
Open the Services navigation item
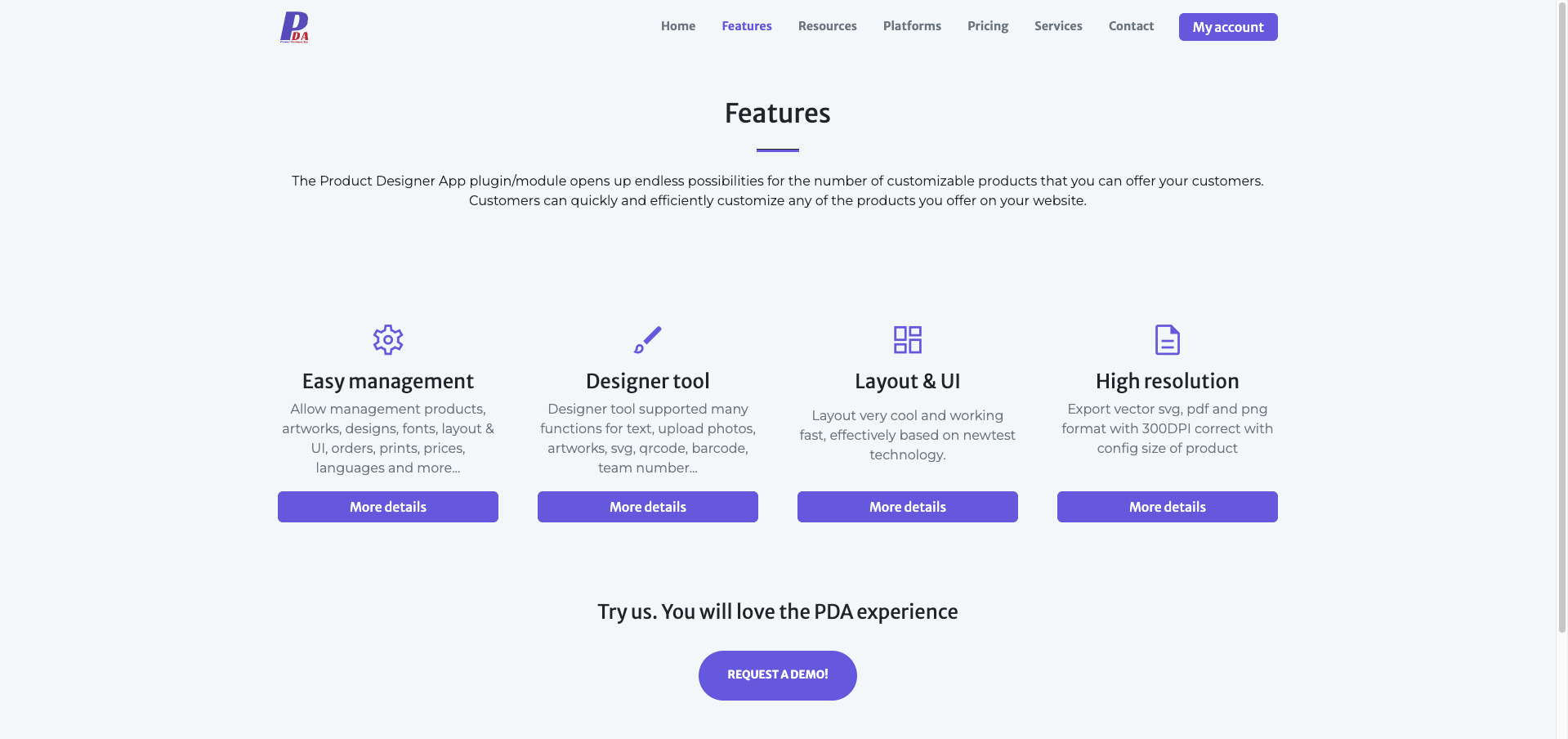click(x=1058, y=25)
